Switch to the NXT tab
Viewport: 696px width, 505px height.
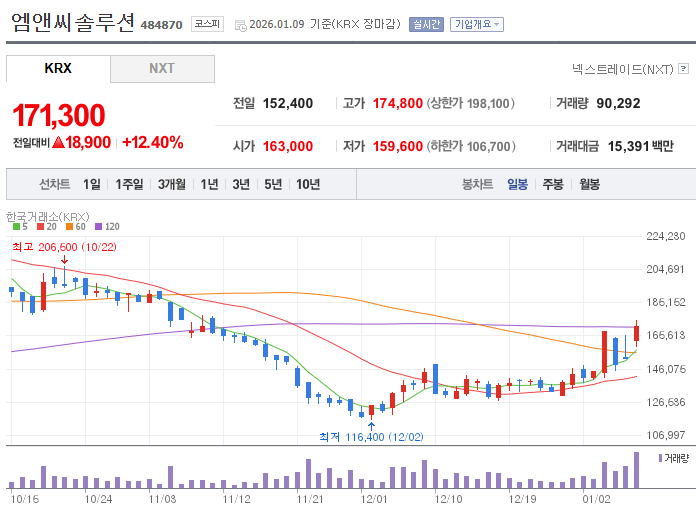coord(162,68)
